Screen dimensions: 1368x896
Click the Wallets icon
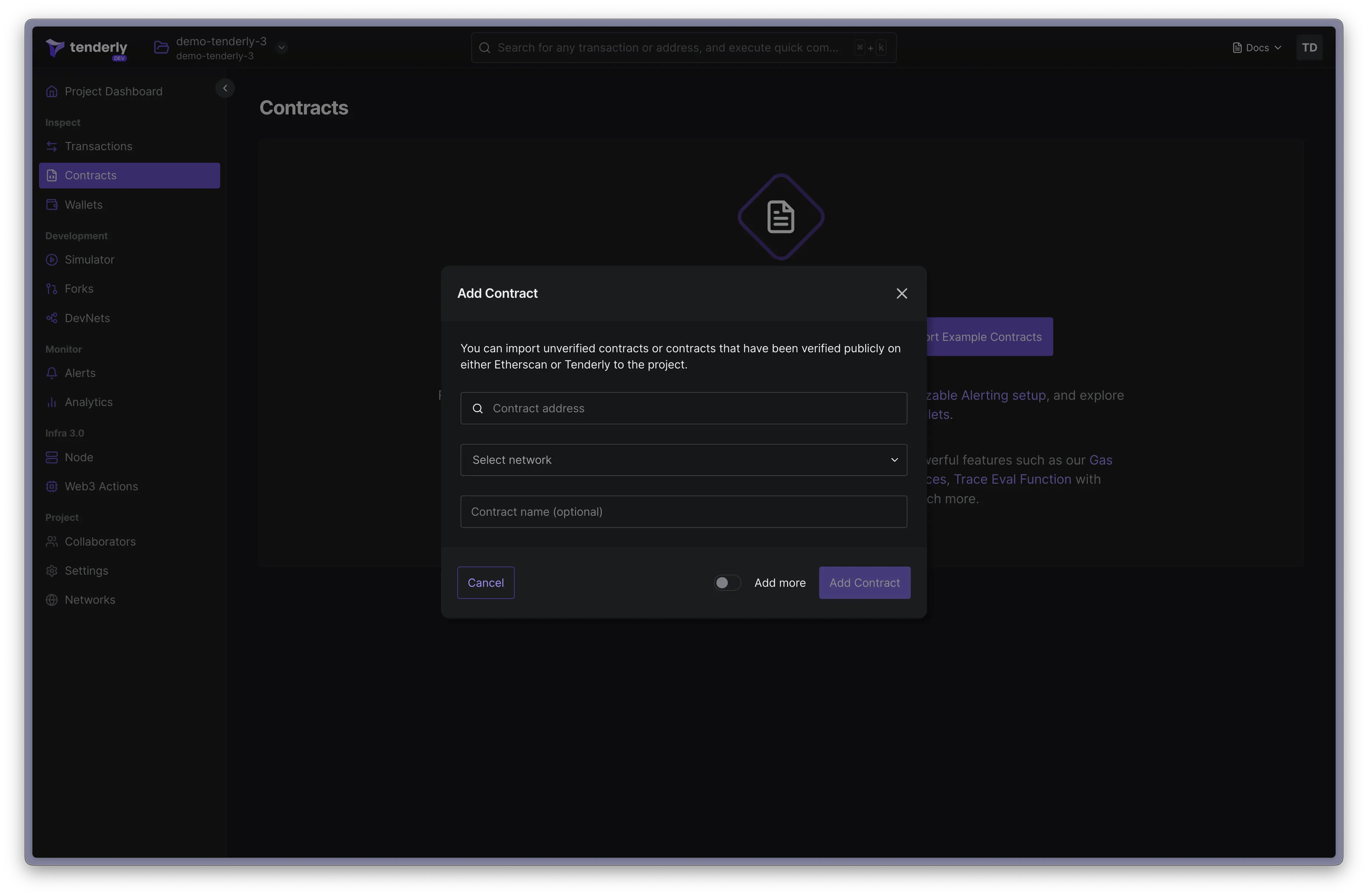pyautogui.click(x=52, y=204)
